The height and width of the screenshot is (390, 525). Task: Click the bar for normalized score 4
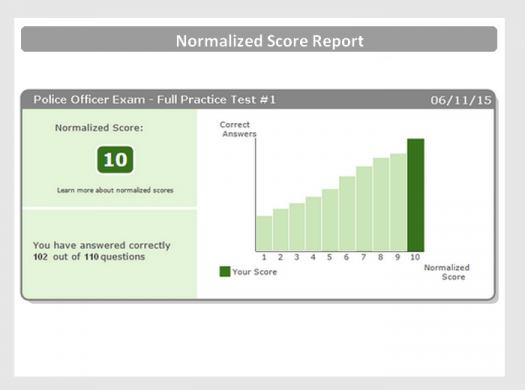point(313,224)
